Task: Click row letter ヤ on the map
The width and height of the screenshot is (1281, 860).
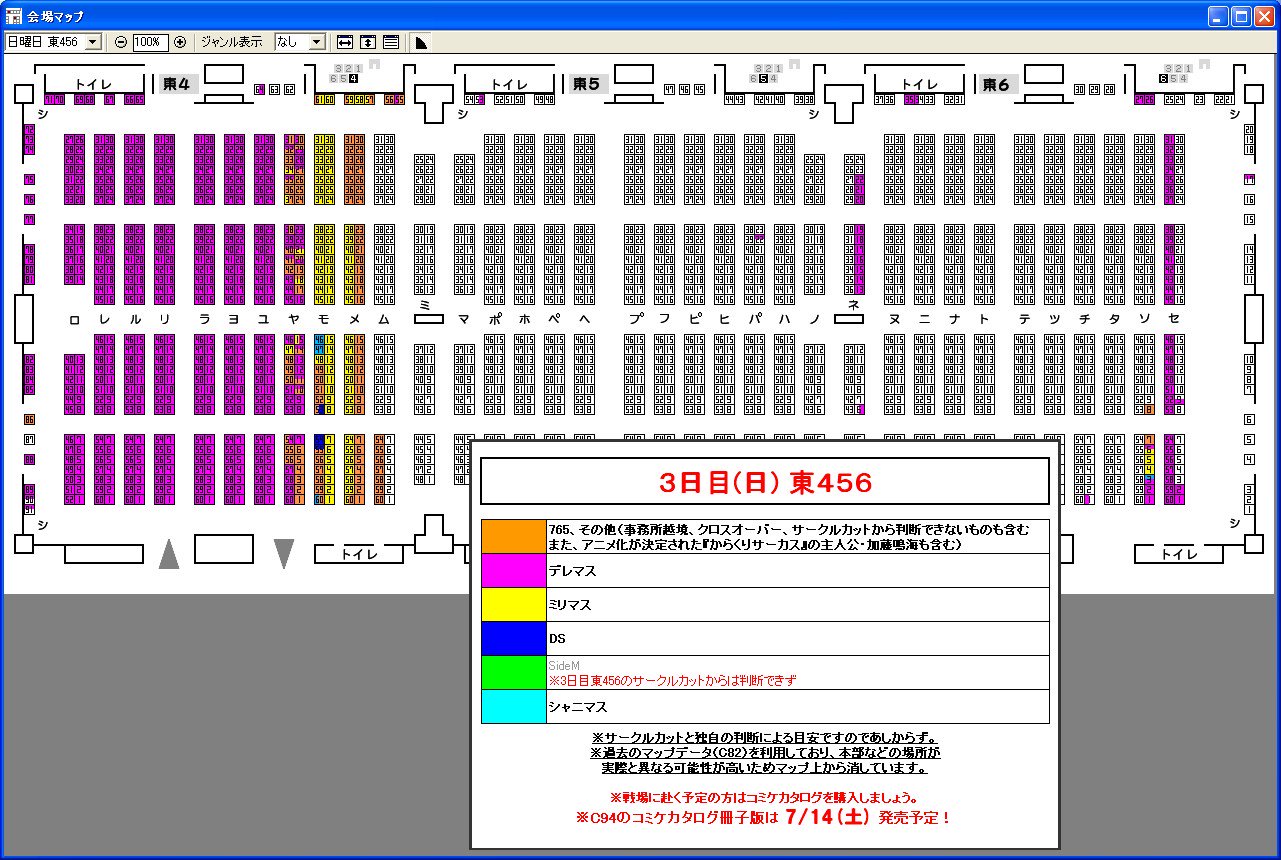Action: (x=294, y=319)
